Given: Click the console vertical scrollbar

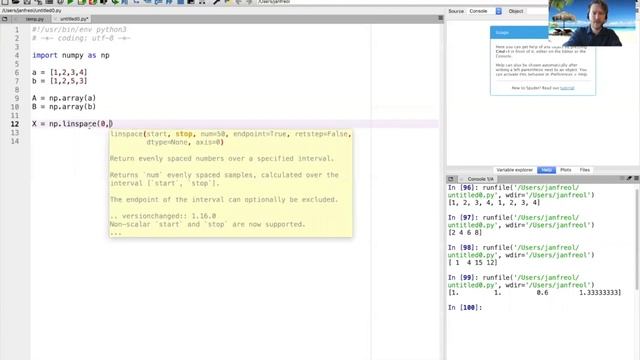Looking at the screenshot, I should (637, 239).
